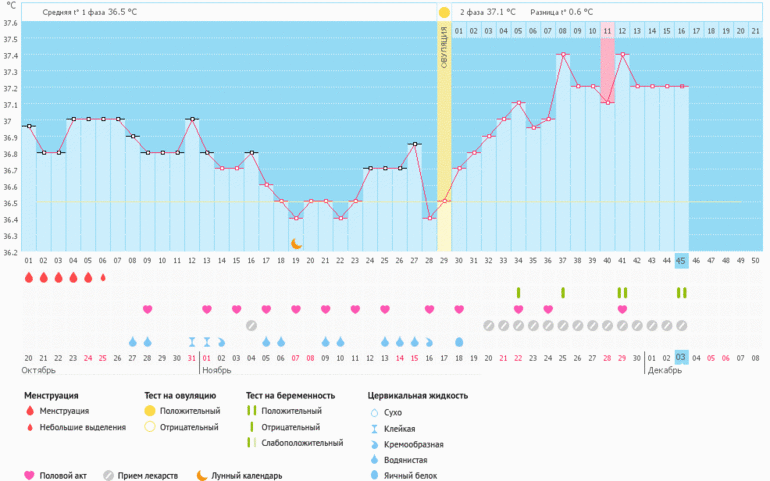Image resolution: width=770 pixels, height=481 pixels.
Task: Click the temperature point on cycle day 28
Action: [429, 218]
